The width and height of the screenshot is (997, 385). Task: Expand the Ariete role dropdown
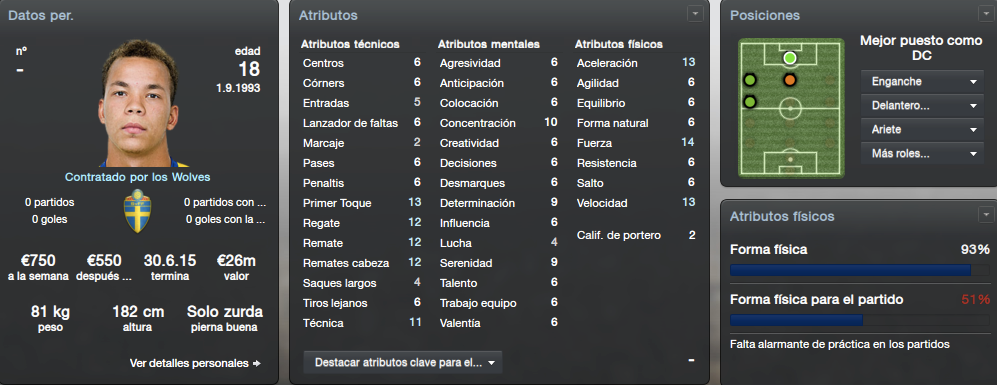[x=921, y=129]
